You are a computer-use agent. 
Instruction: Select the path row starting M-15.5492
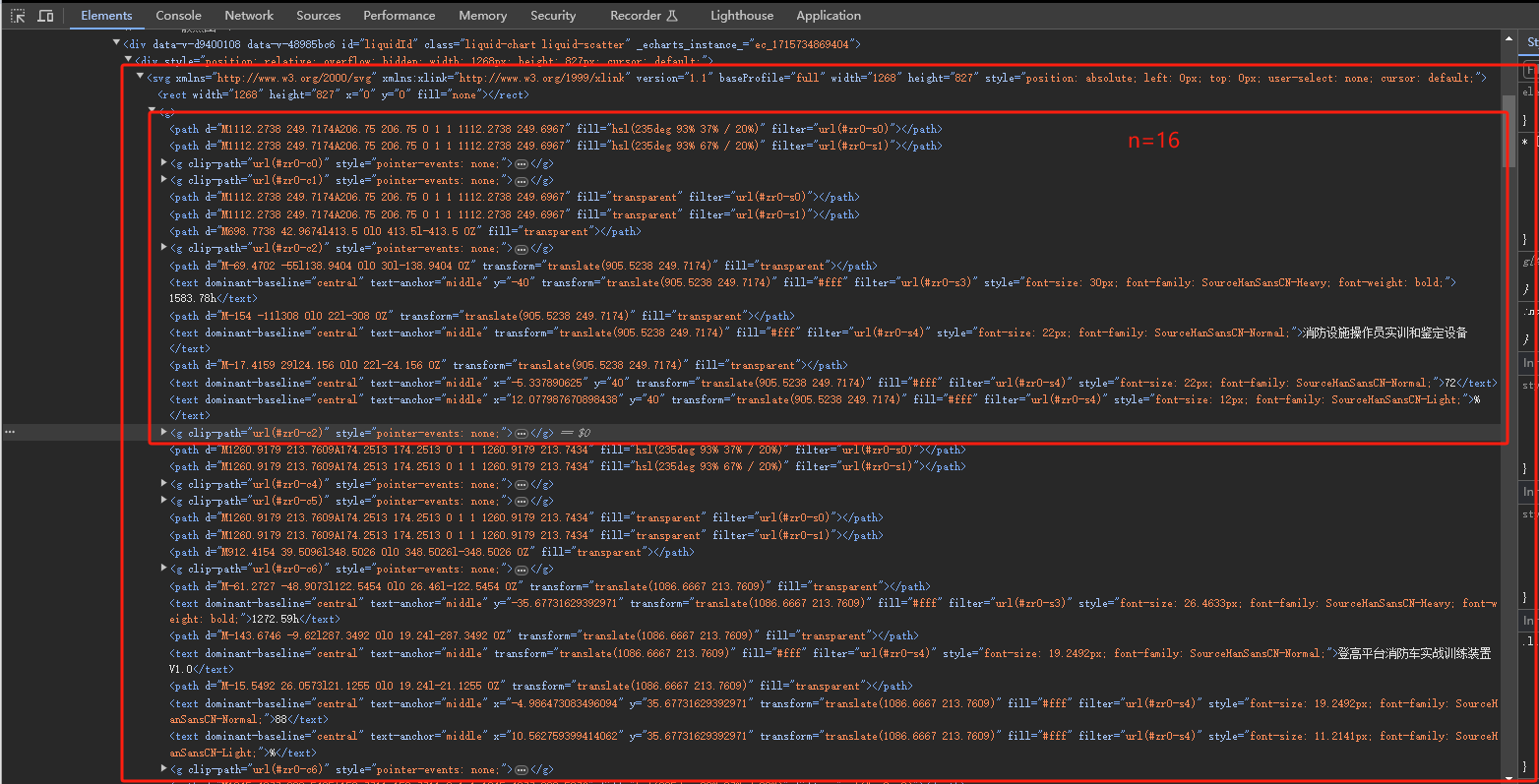(540, 686)
